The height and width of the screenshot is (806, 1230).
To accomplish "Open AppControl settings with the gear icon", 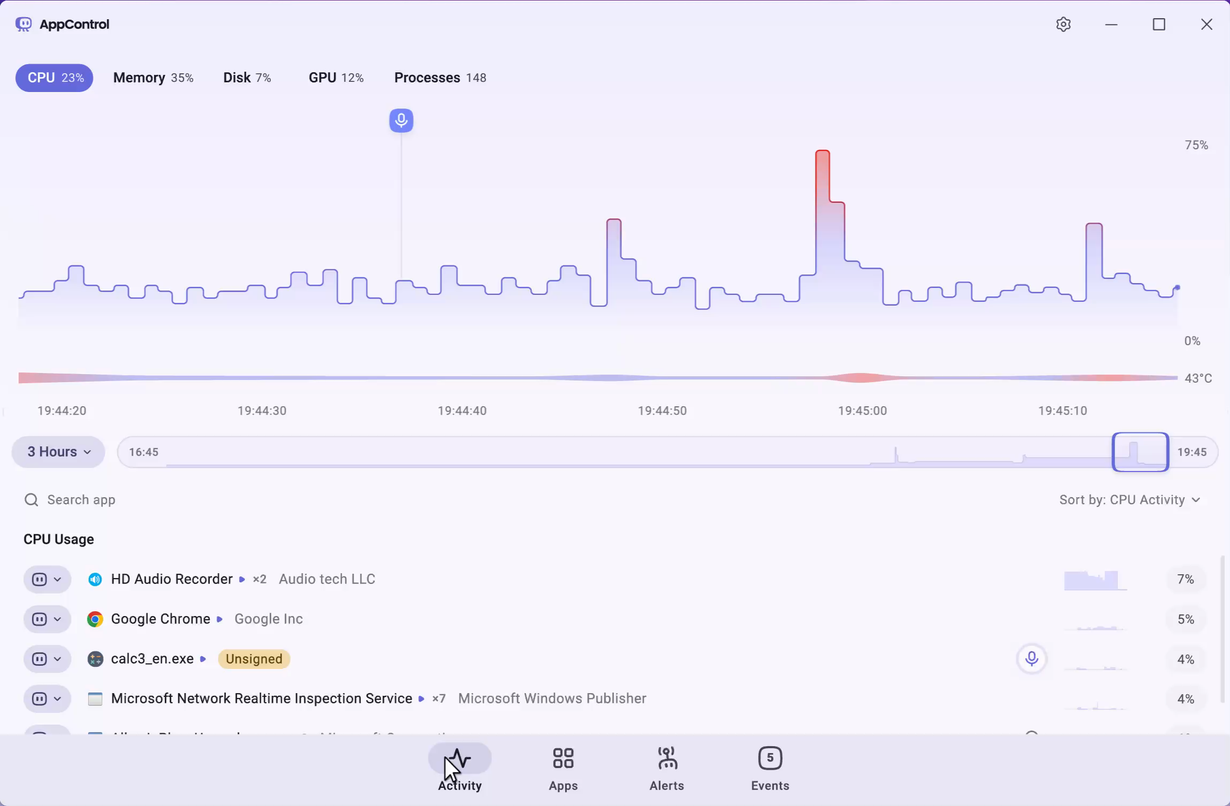I will click(x=1064, y=23).
